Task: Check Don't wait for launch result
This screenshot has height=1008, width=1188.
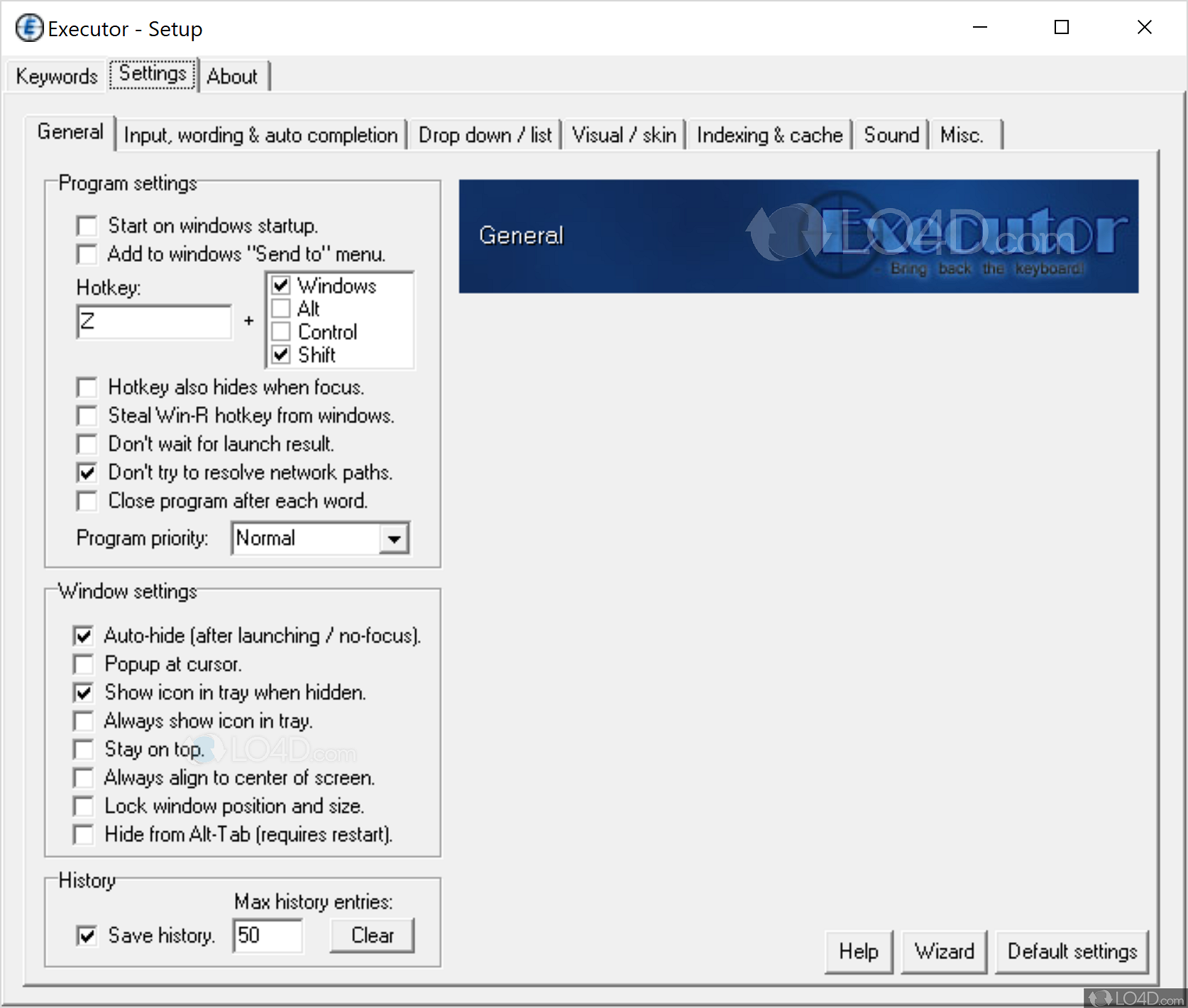Action: (x=87, y=444)
